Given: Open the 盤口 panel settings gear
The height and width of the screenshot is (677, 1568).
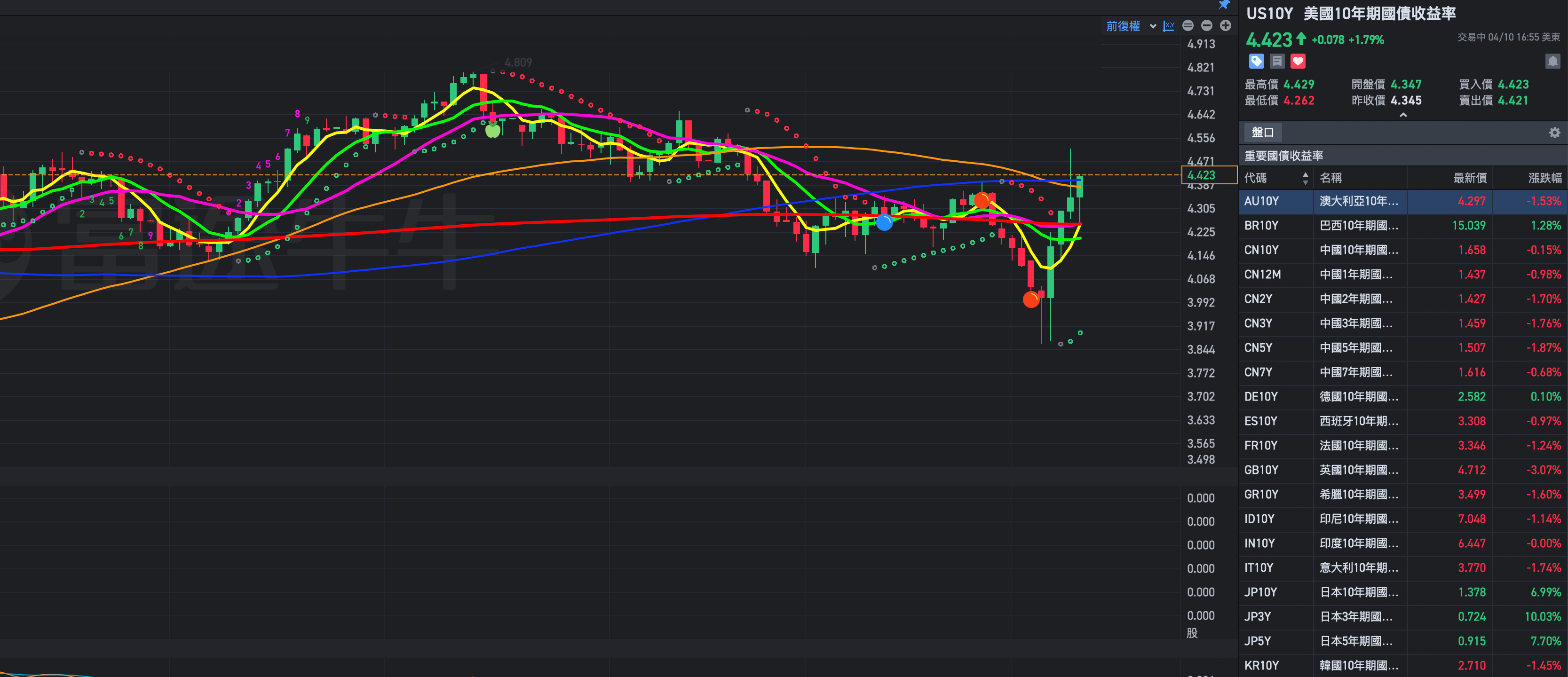Looking at the screenshot, I should (x=1554, y=133).
